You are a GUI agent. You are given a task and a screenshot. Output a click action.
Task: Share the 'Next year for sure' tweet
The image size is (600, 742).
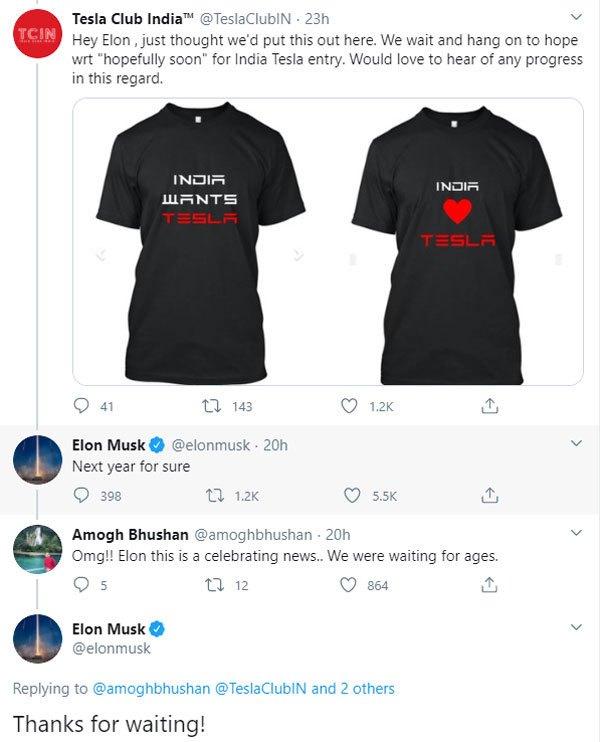tap(490, 495)
